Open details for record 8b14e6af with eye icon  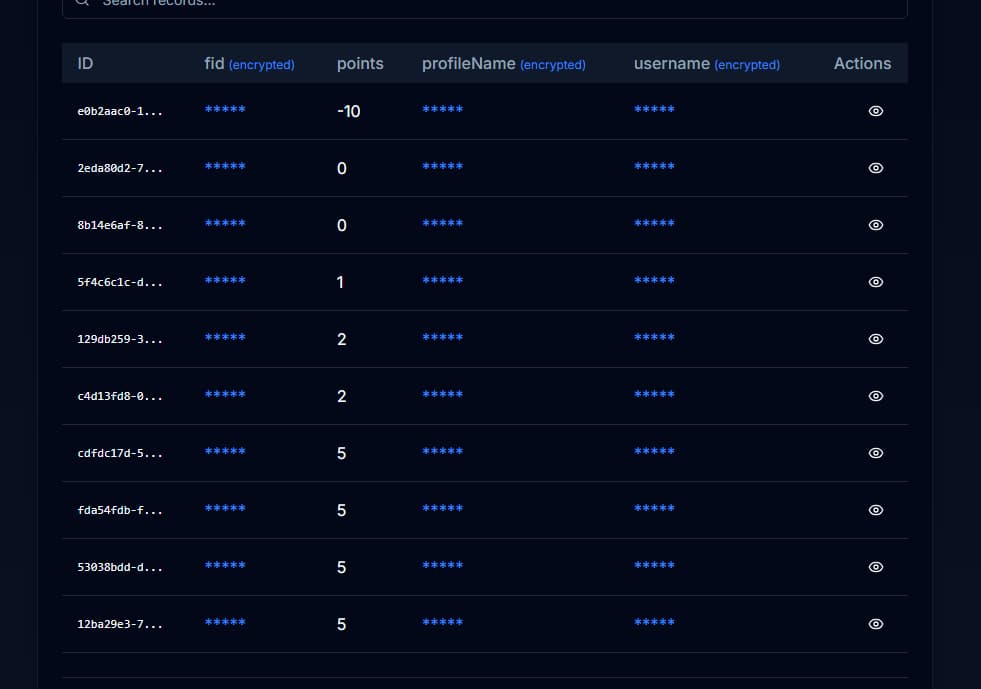(x=875, y=225)
